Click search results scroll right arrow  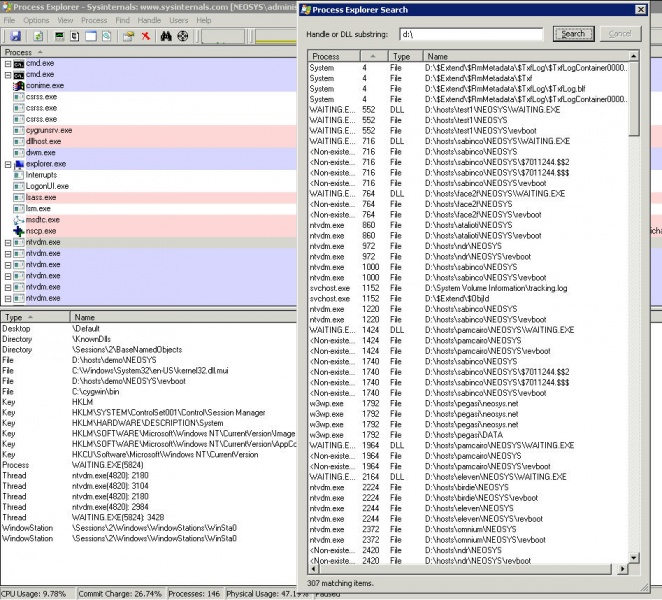(x=623, y=569)
